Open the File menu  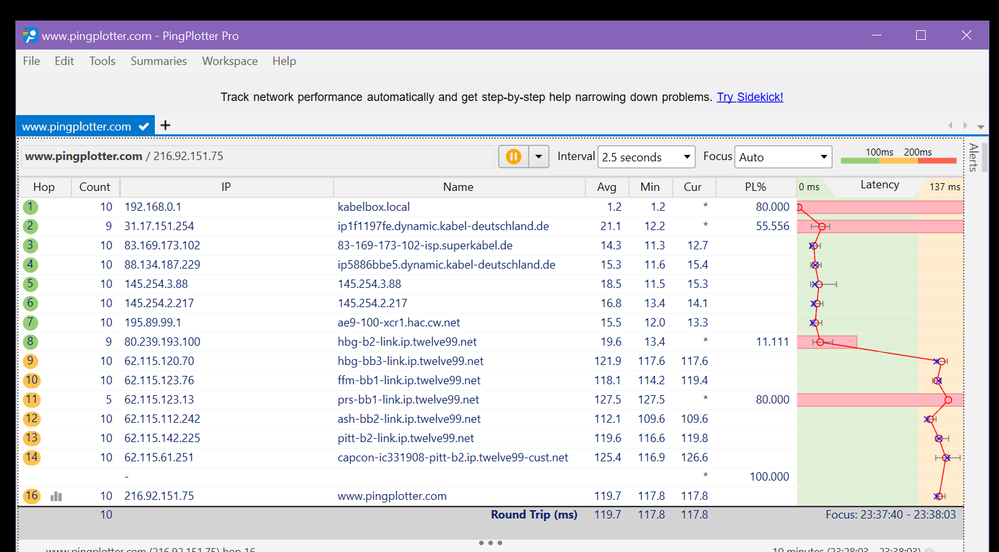coord(31,61)
